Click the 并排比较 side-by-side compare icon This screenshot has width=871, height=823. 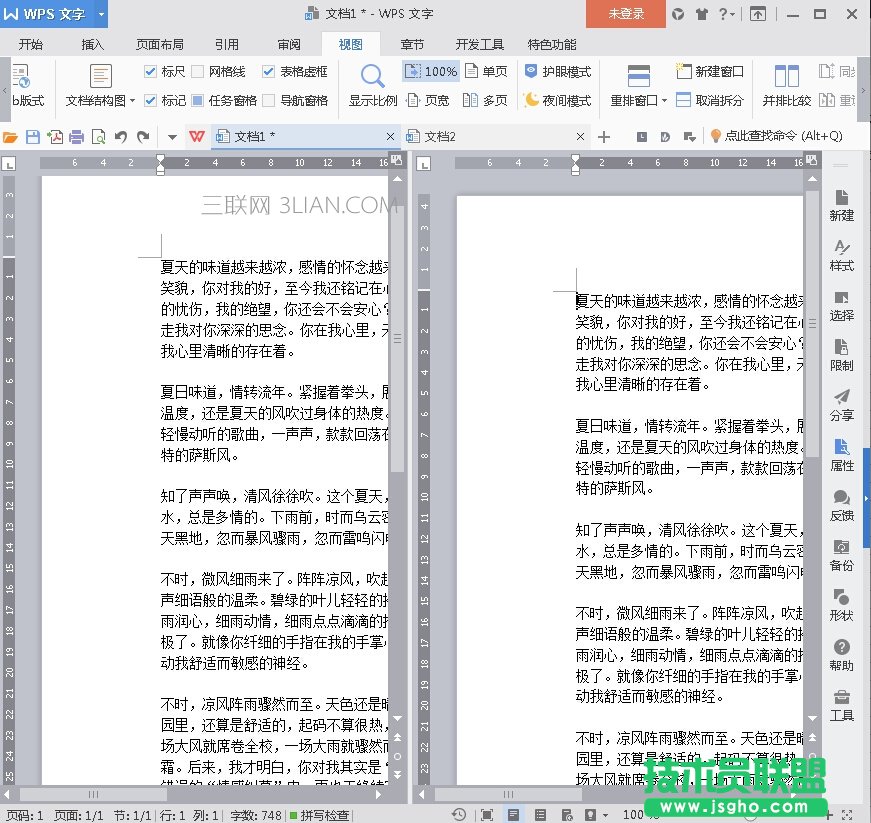tap(786, 77)
